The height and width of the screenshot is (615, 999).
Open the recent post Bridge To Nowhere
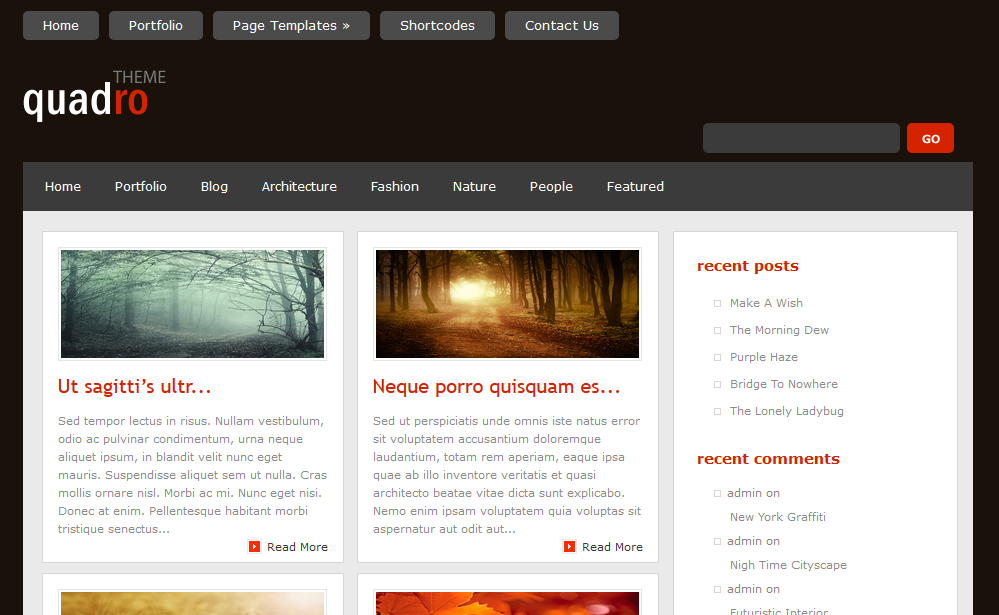(784, 384)
